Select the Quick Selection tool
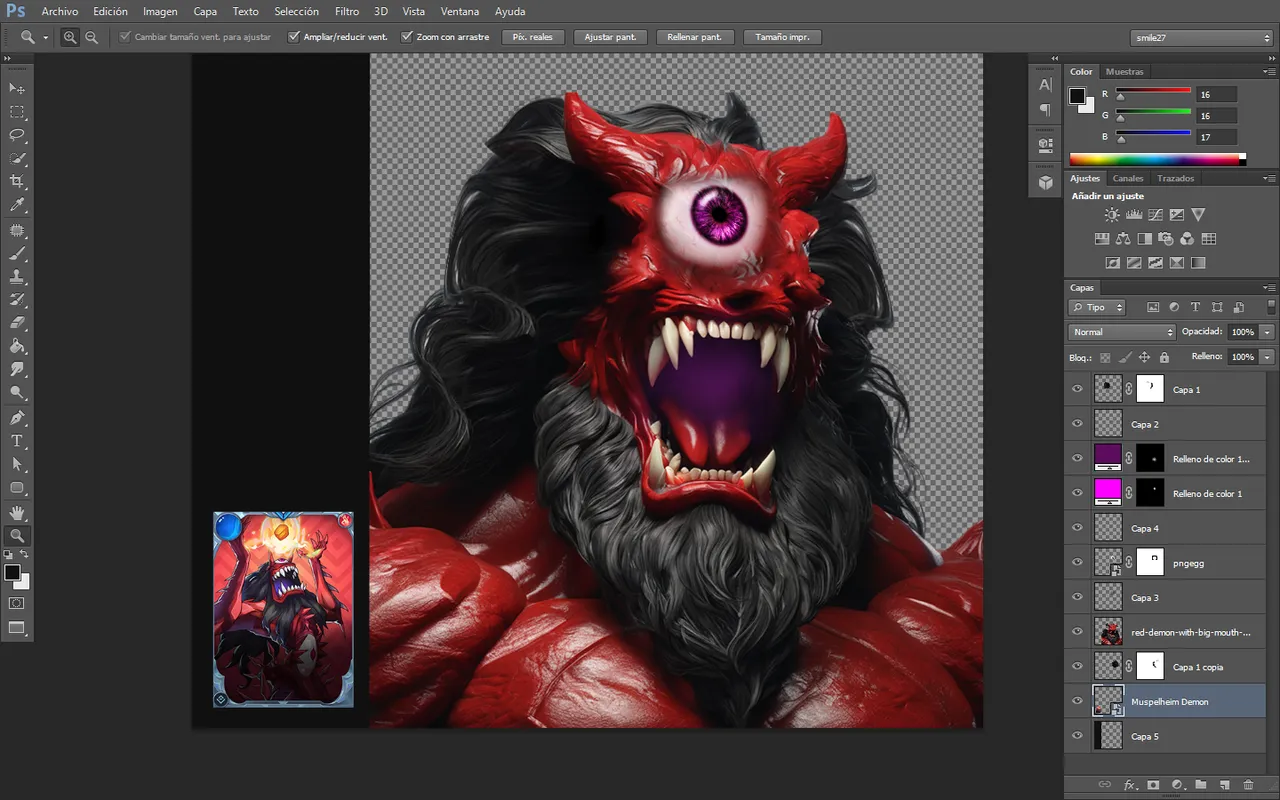 [x=17, y=158]
